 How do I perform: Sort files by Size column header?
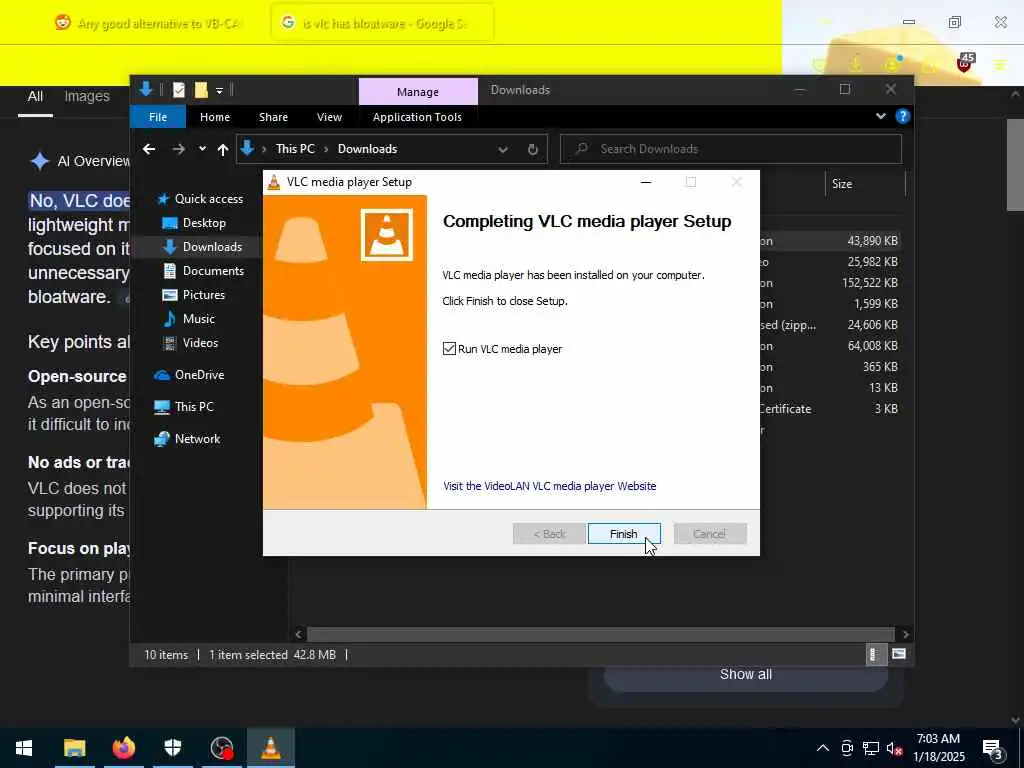click(x=865, y=184)
